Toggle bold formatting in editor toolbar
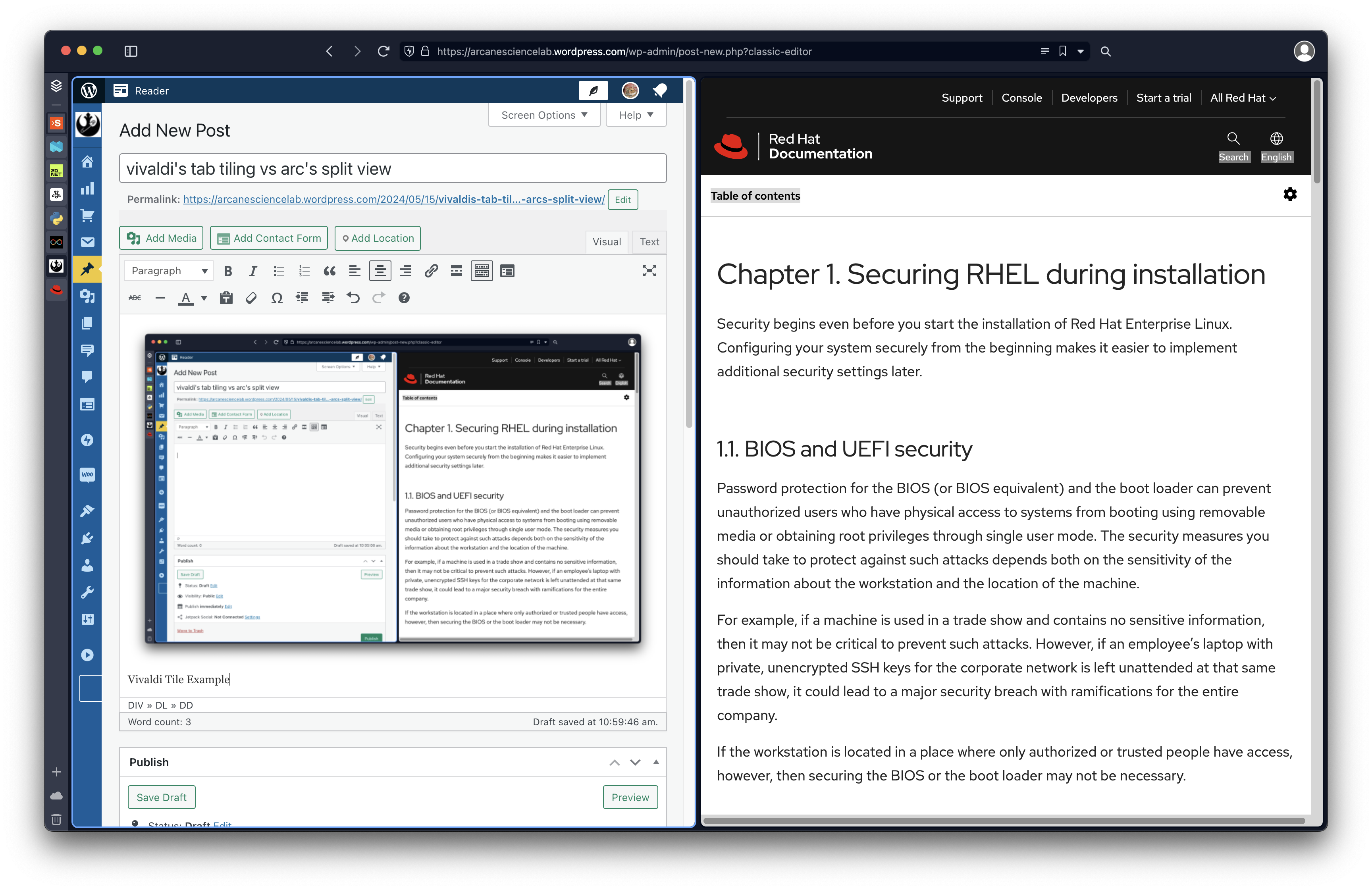 pyautogui.click(x=228, y=271)
